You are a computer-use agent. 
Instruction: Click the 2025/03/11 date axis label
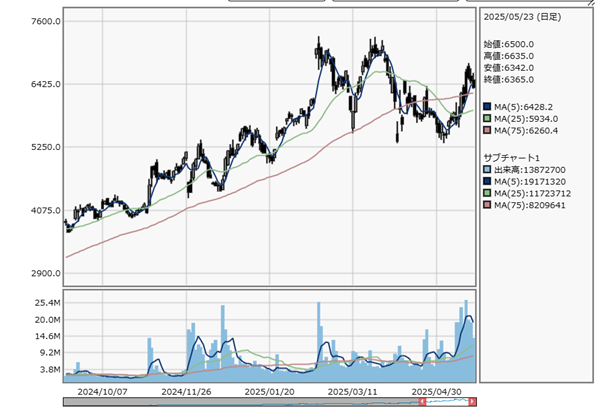click(x=352, y=392)
